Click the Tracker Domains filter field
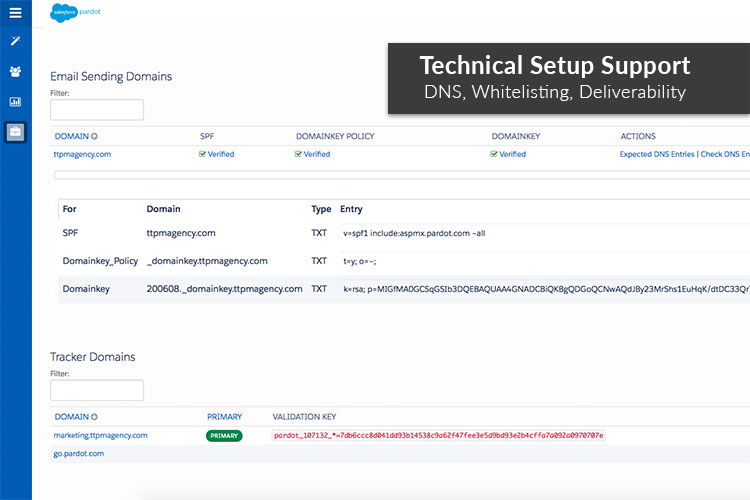 [97, 390]
